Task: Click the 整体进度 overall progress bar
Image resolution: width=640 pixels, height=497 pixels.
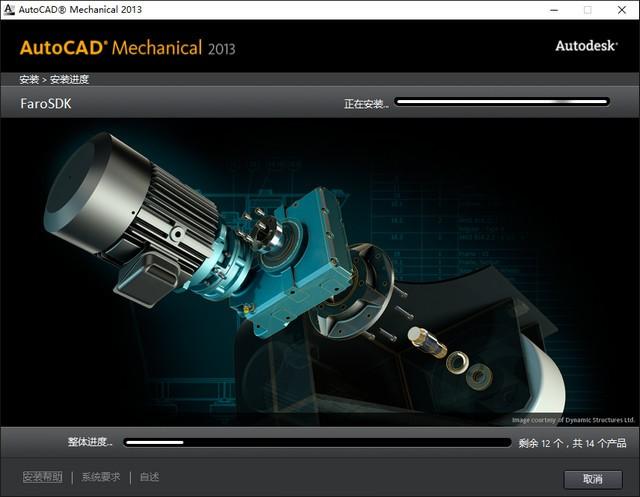Action: [317, 442]
